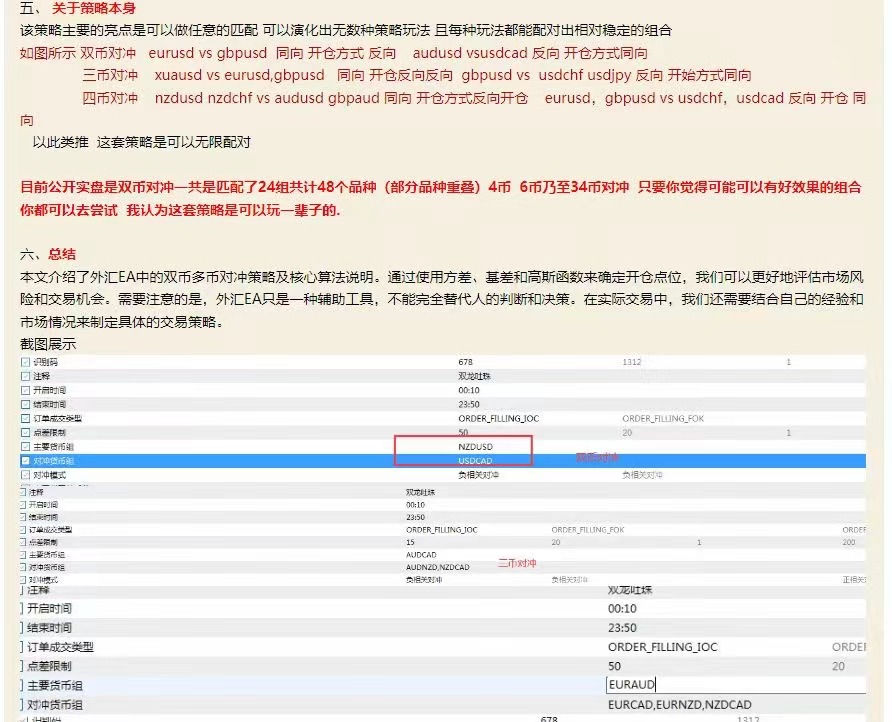The height and width of the screenshot is (722, 892).
Task: Toggle the 对冲模式 checkbox in the first table
Action: click(25, 475)
